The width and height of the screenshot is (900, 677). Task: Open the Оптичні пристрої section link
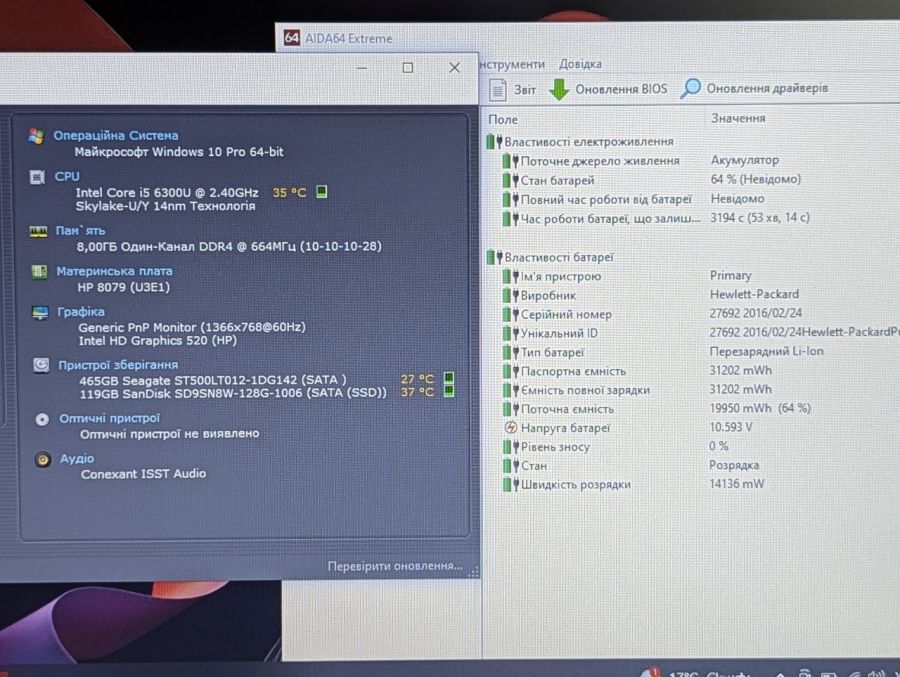110,418
